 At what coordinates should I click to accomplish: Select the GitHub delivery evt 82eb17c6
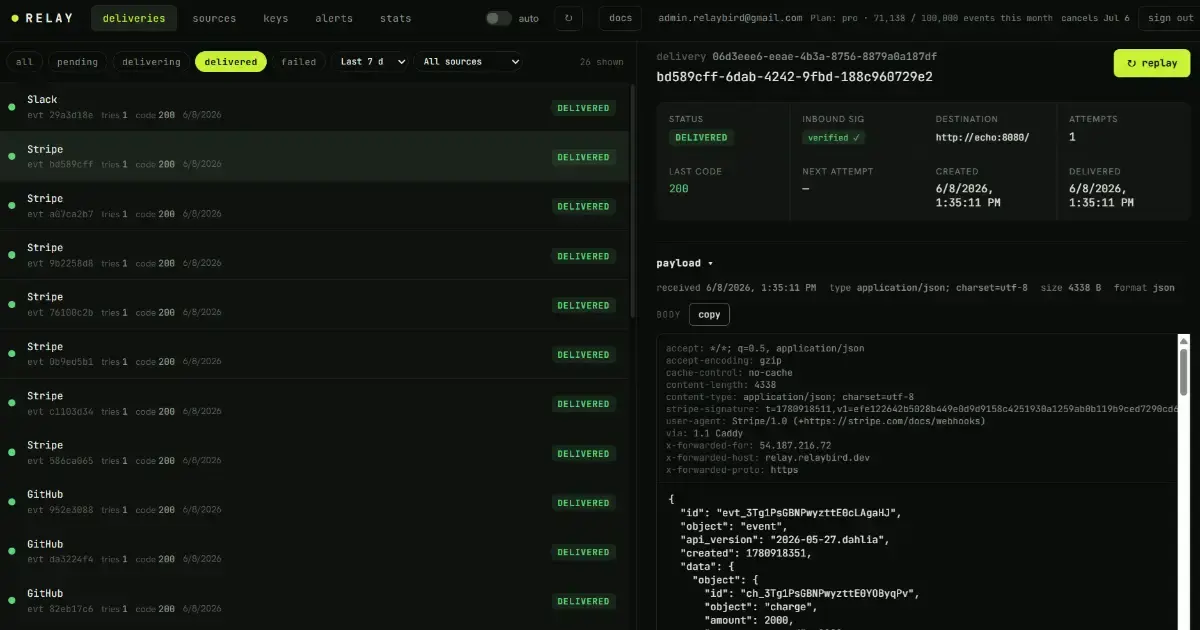click(315, 601)
